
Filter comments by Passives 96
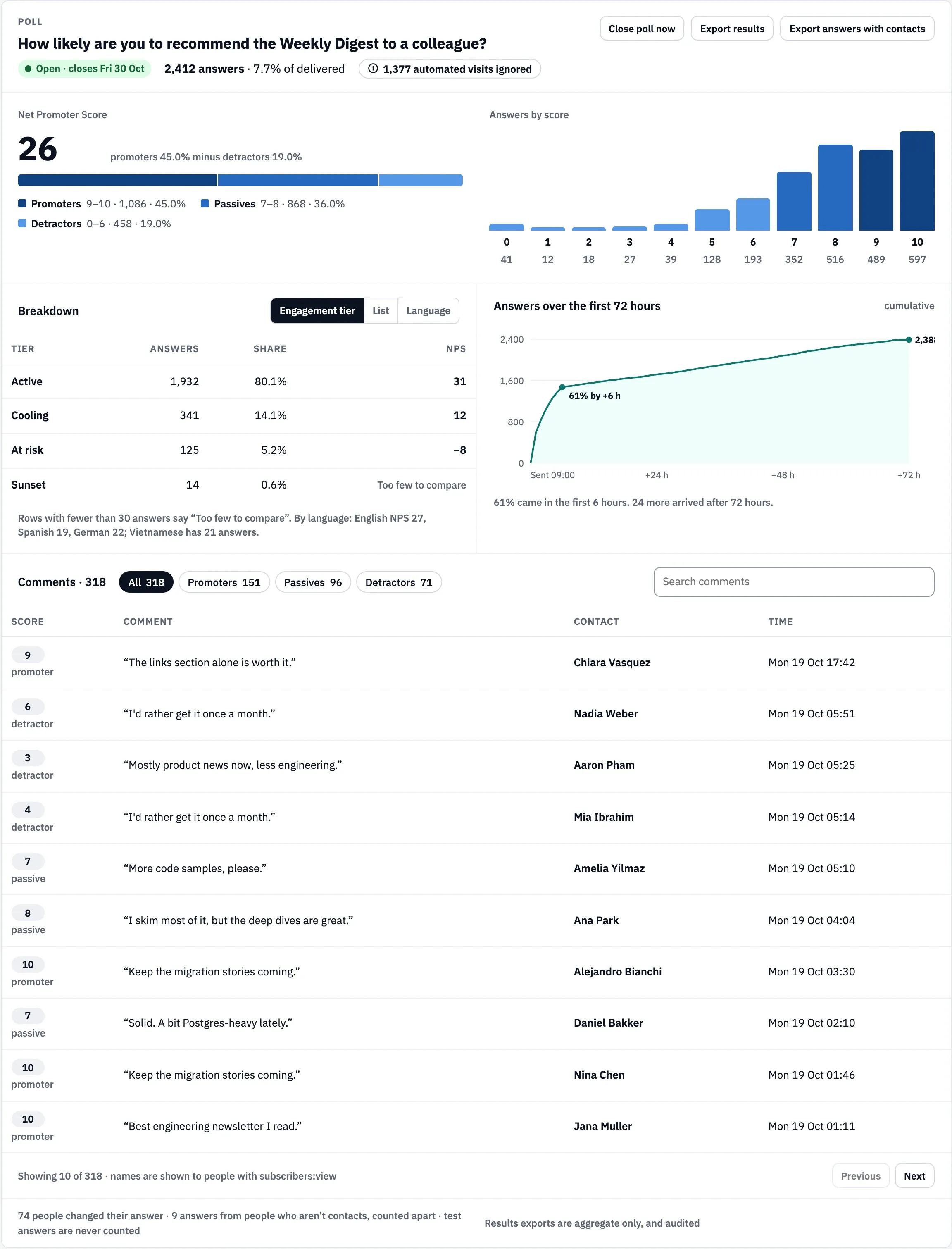pyautogui.click(x=313, y=582)
